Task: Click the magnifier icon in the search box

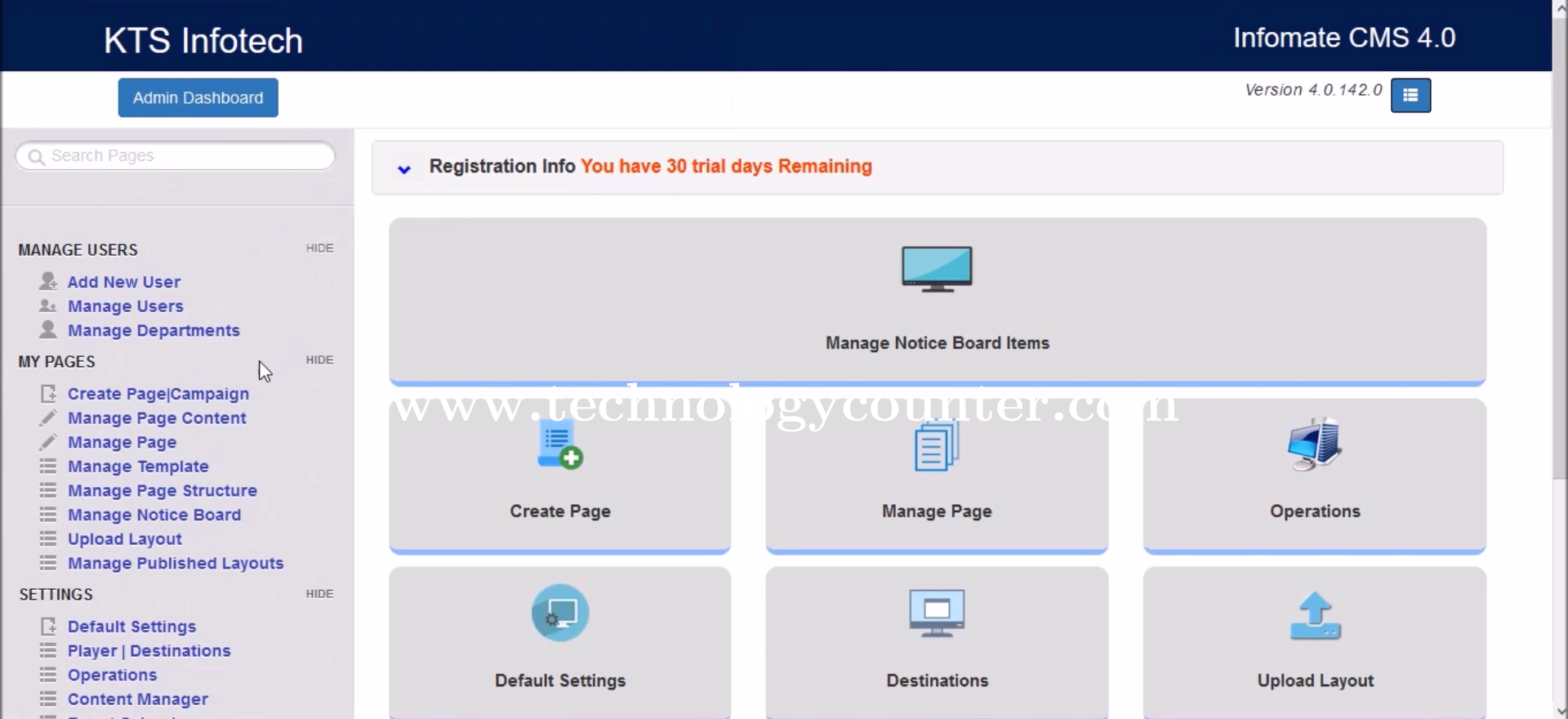Action: pyautogui.click(x=36, y=156)
